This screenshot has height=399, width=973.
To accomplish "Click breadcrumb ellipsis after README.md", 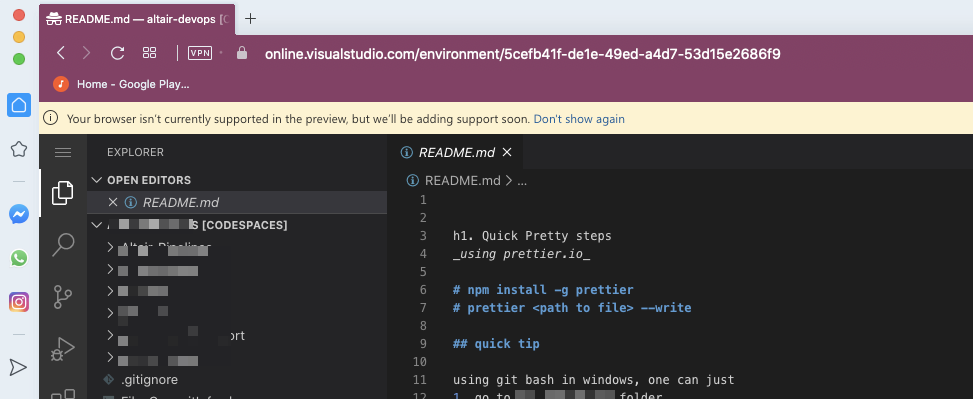I will (x=522, y=181).
